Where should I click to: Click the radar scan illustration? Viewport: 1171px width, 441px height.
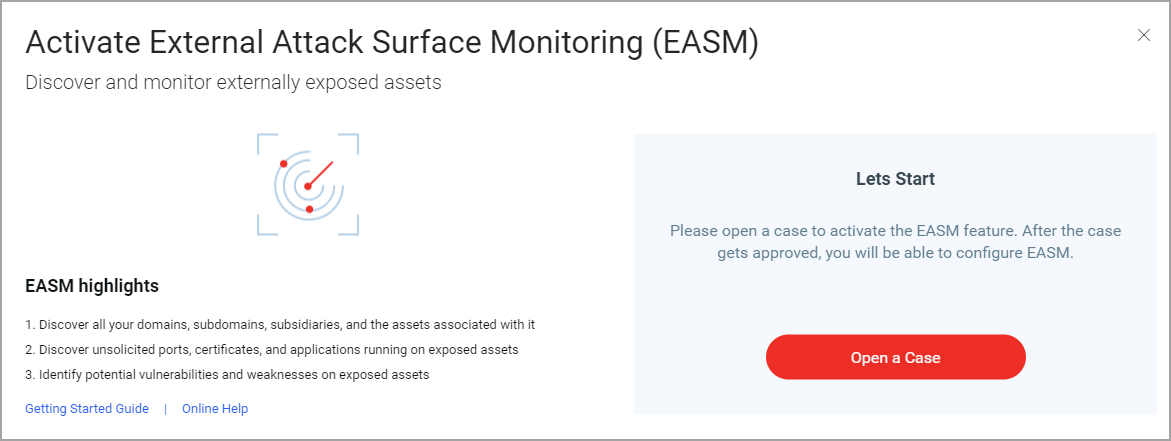[308, 184]
